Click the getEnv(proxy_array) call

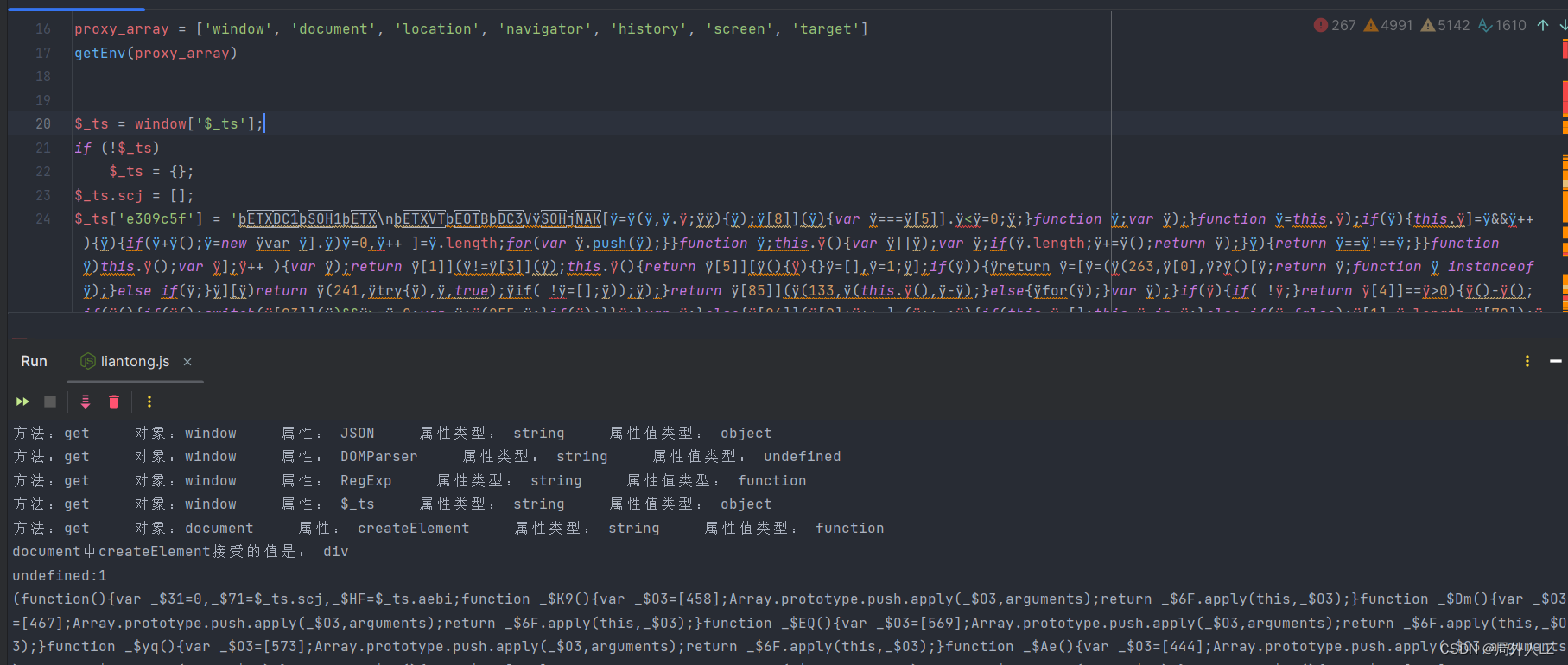point(156,53)
